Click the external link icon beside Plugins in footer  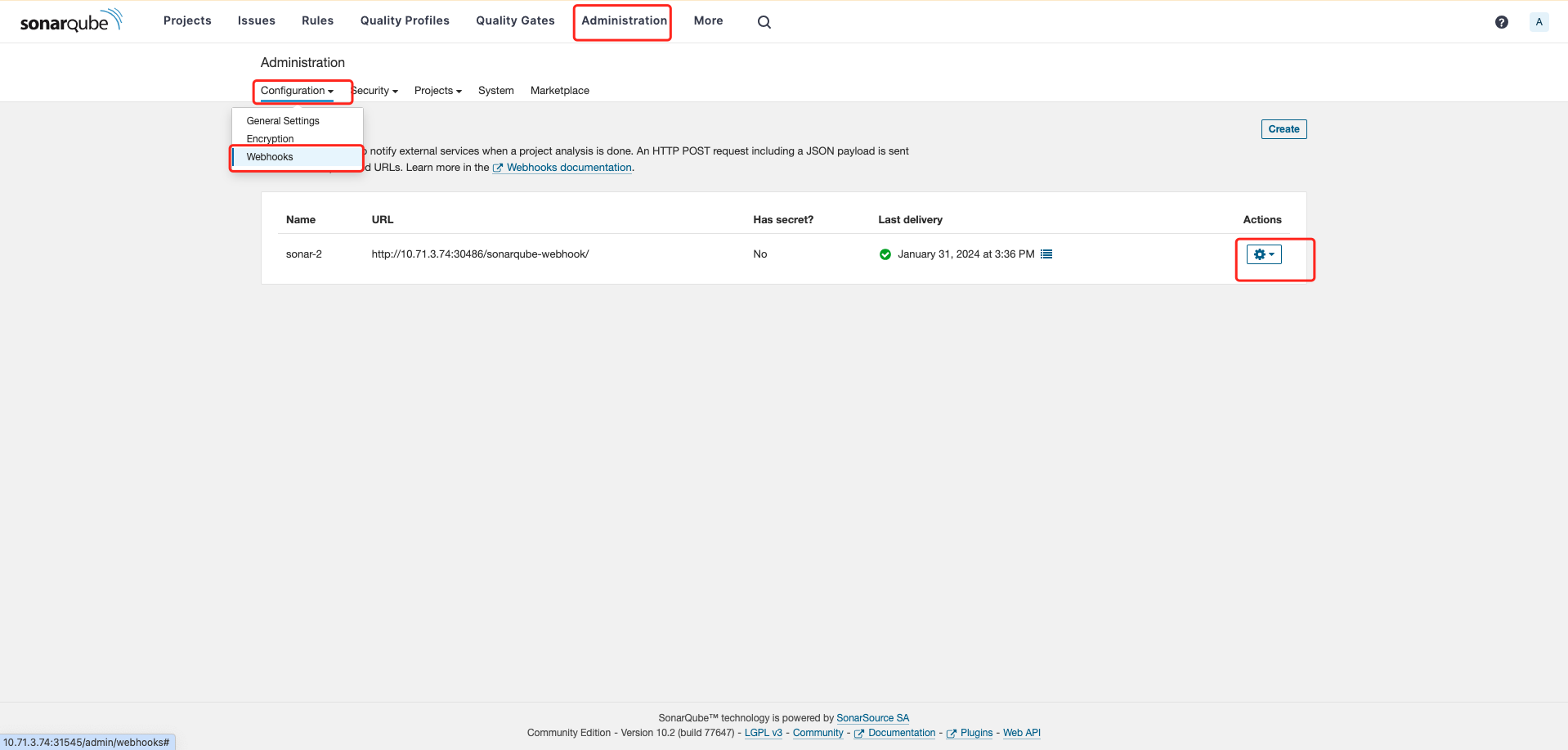[x=951, y=733]
